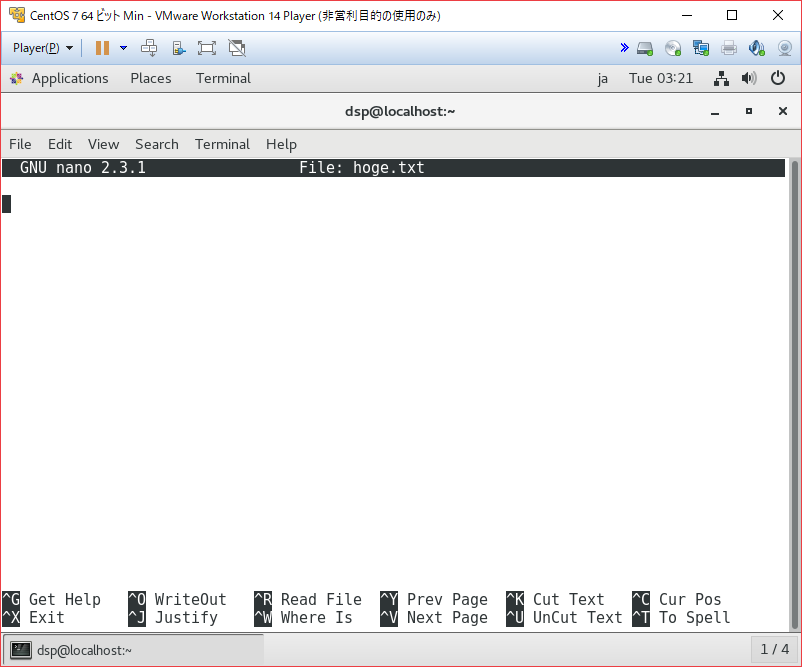This screenshot has height=667, width=802.
Task: Click the ja input language indicator
Action: [603, 79]
